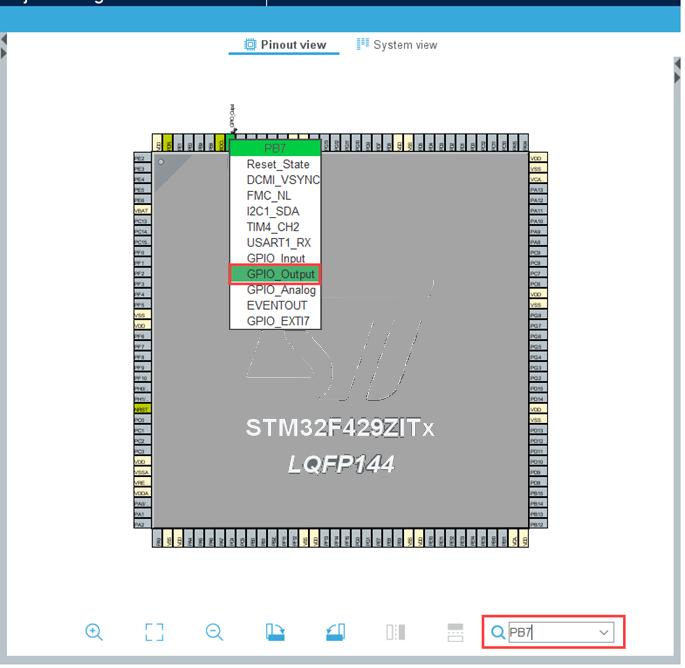Click the horizontal flip icon
Viewport: 685px width, 668px height.
coord(395,632)
